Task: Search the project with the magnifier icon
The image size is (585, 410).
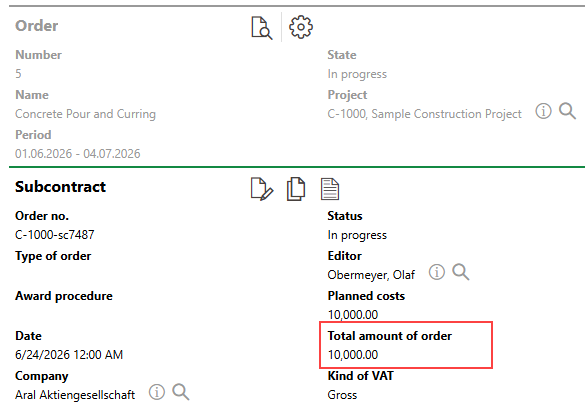Action: click(567, 111)
